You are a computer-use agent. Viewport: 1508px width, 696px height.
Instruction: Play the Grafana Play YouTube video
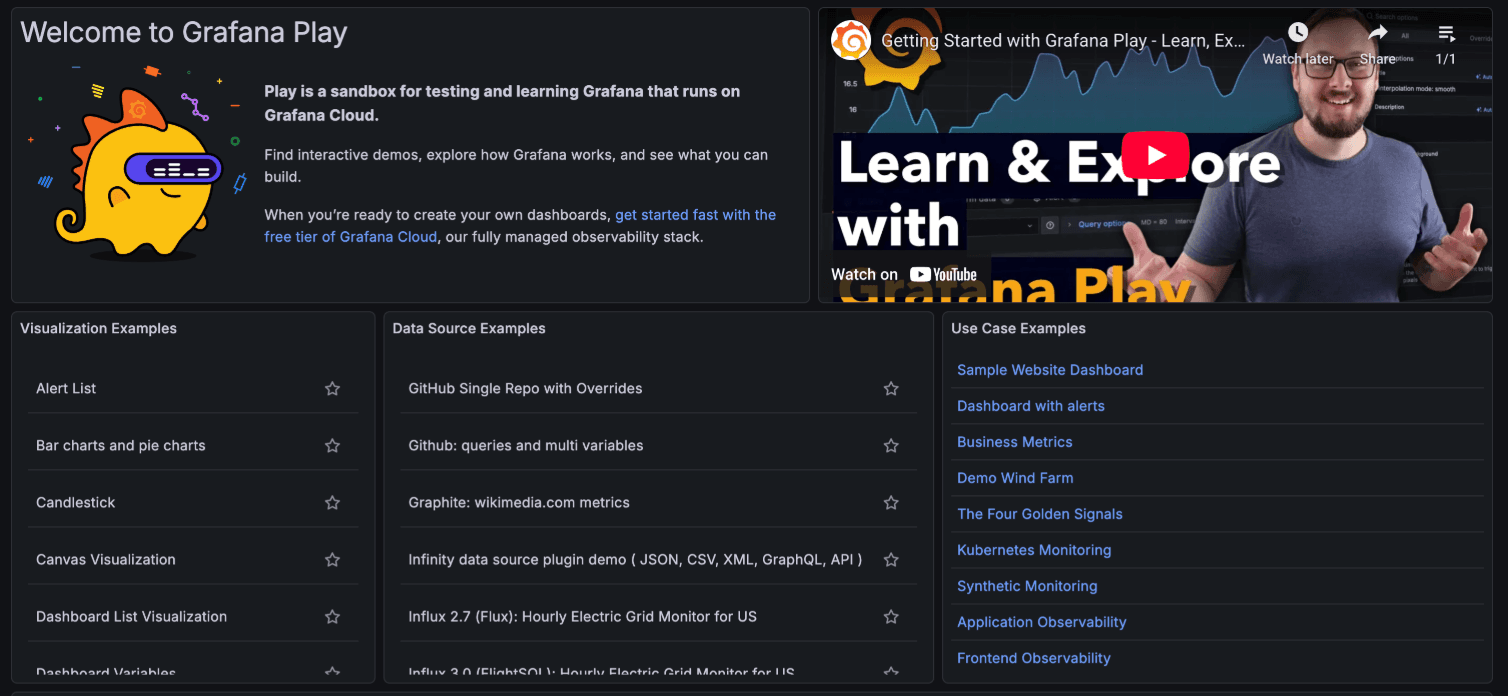pos(1155,155)
